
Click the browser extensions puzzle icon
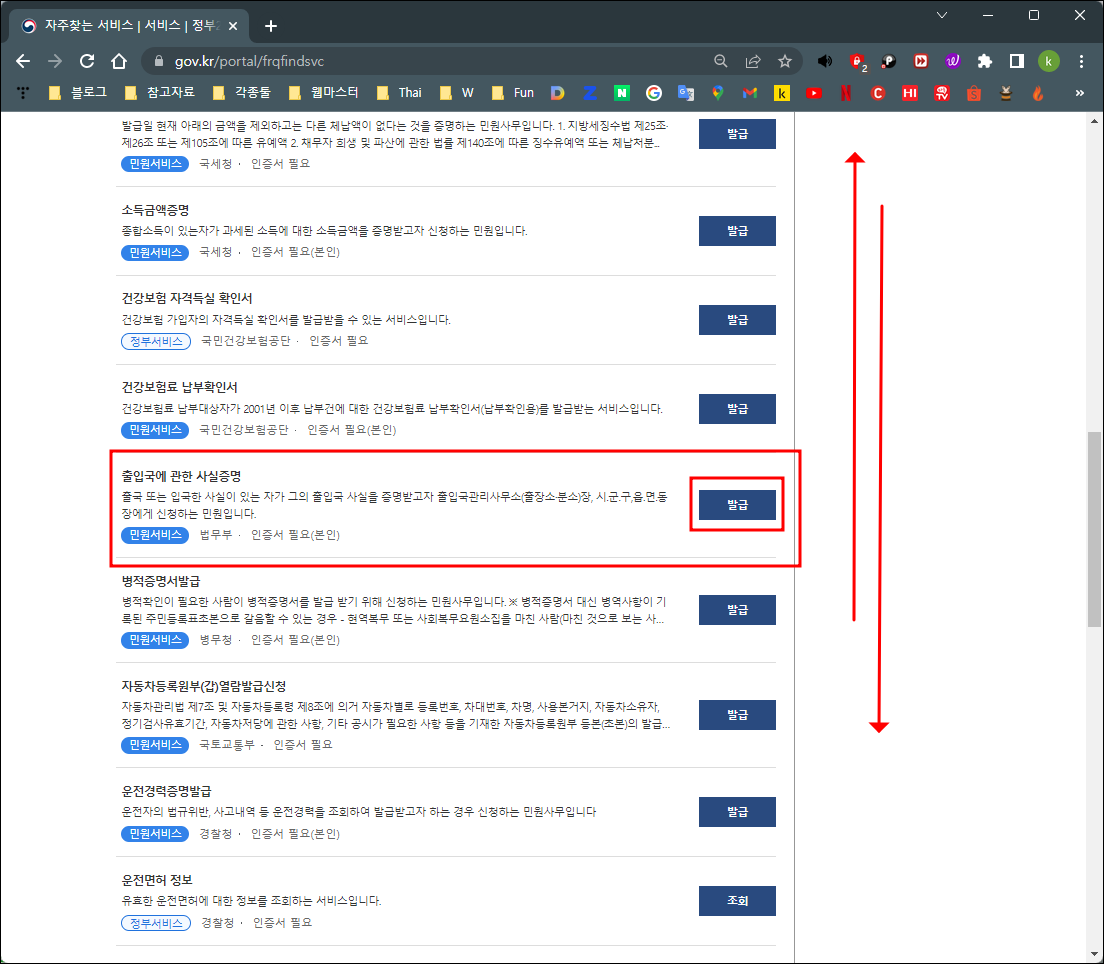point(984,61)
